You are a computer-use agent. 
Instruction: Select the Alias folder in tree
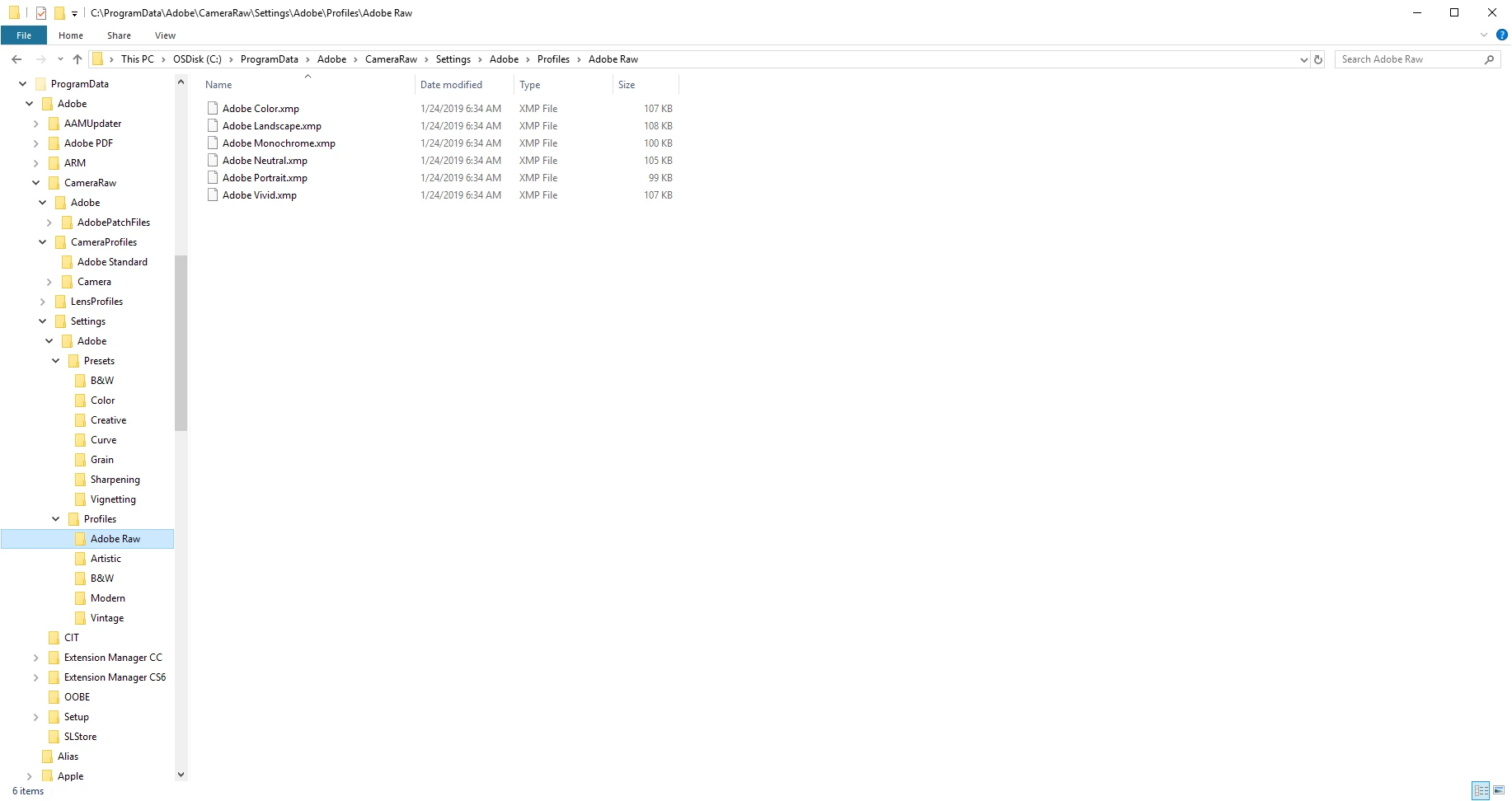[68, 756]
